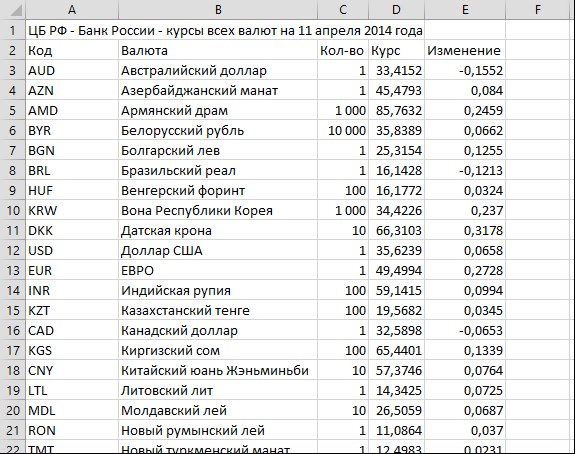Screen dimensions: 575x454
Task: Select column A header
Action: click(x=72, y=10)
